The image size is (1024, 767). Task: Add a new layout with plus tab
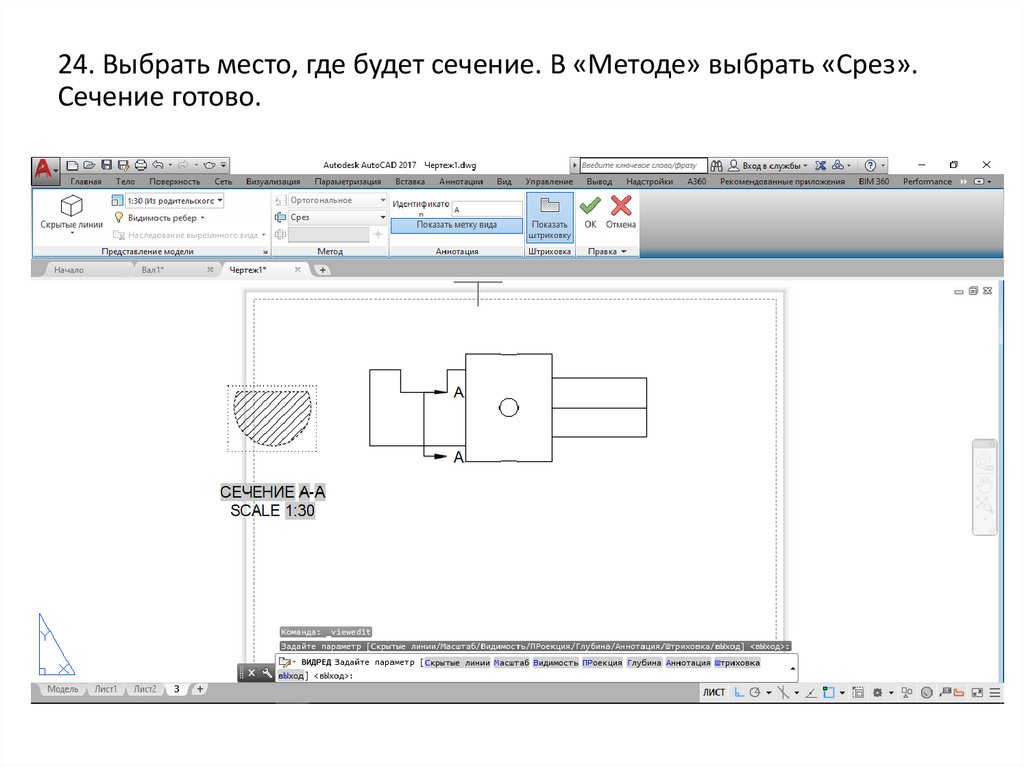click(x=200, y=689)
